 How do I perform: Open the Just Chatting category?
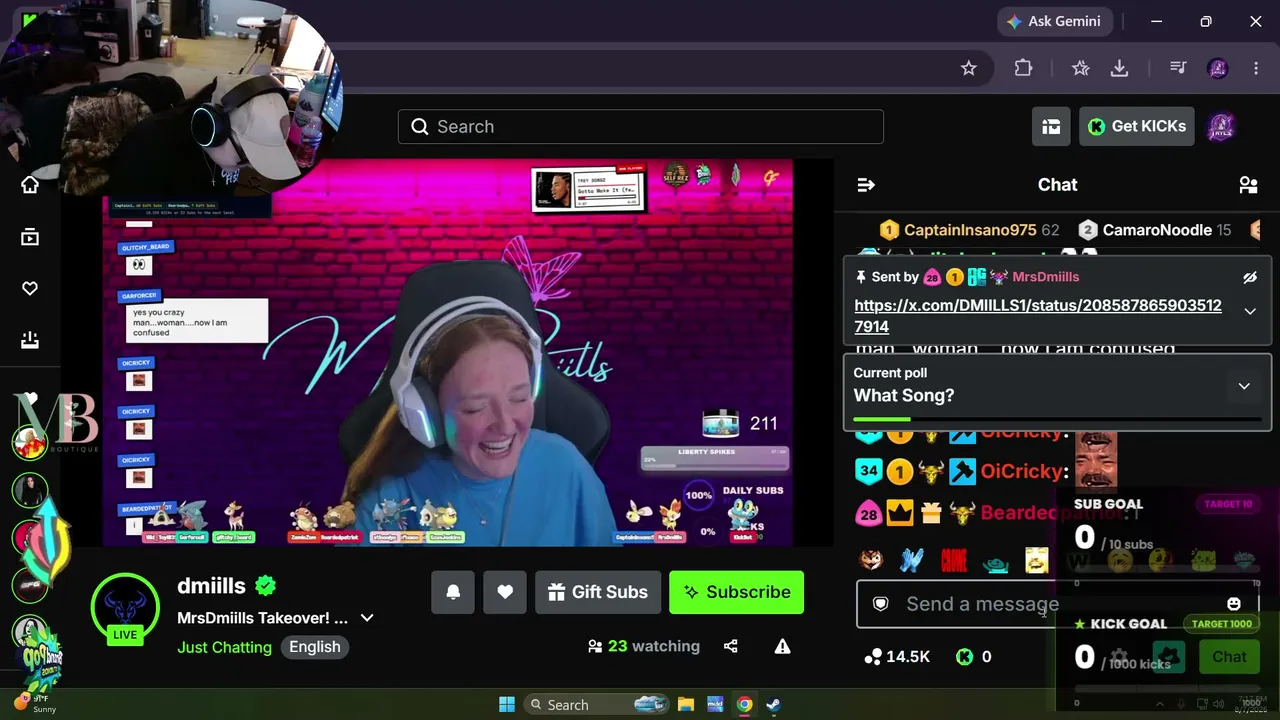[224, 647]
